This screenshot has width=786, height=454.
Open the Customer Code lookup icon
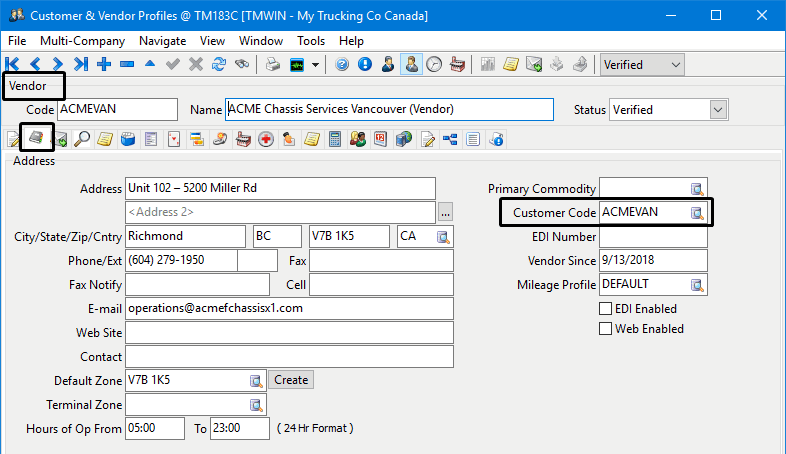(697, 213)
